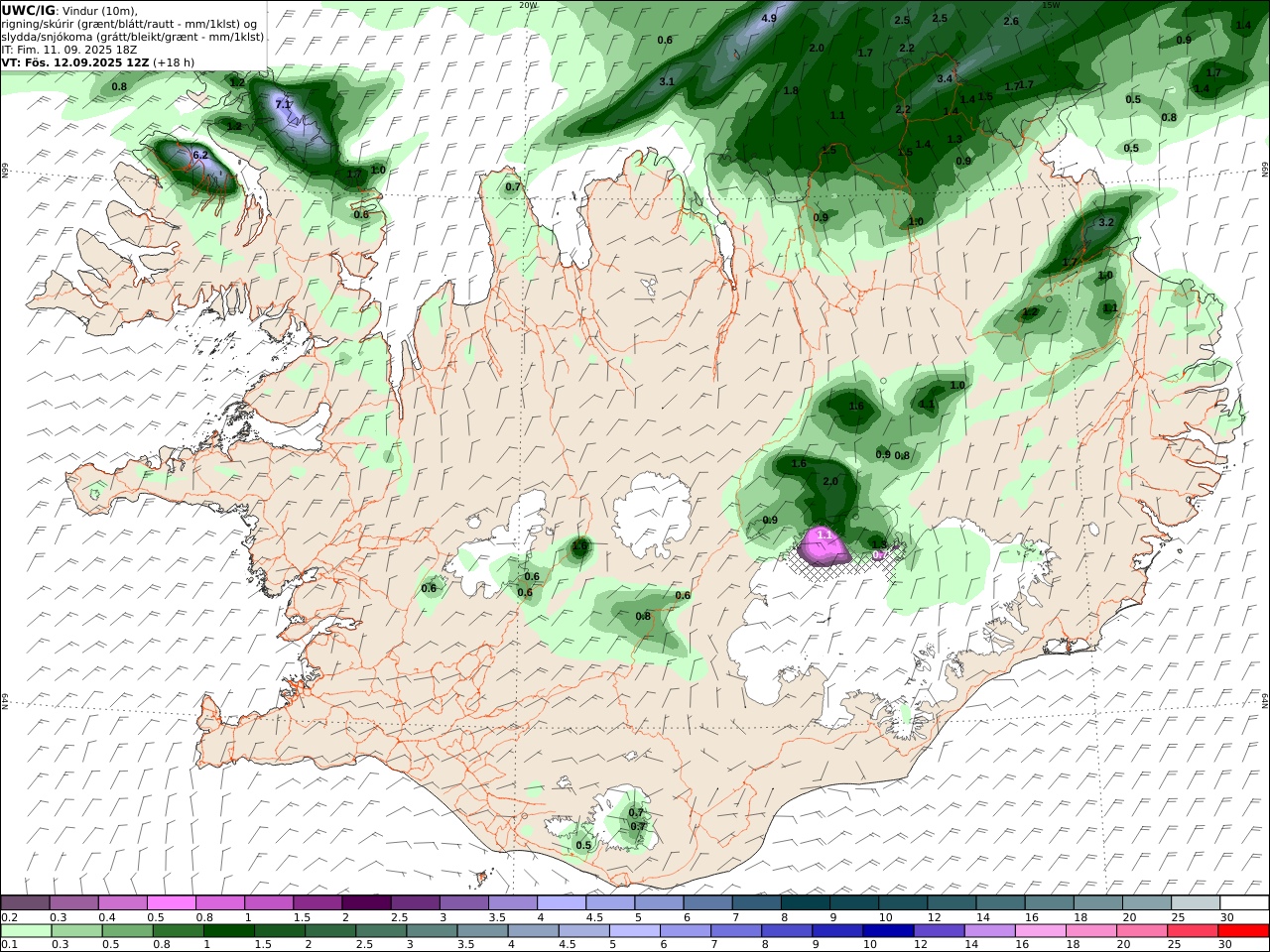
Task: Click the pink snowfall patch on the glacier
Action: 824,546
